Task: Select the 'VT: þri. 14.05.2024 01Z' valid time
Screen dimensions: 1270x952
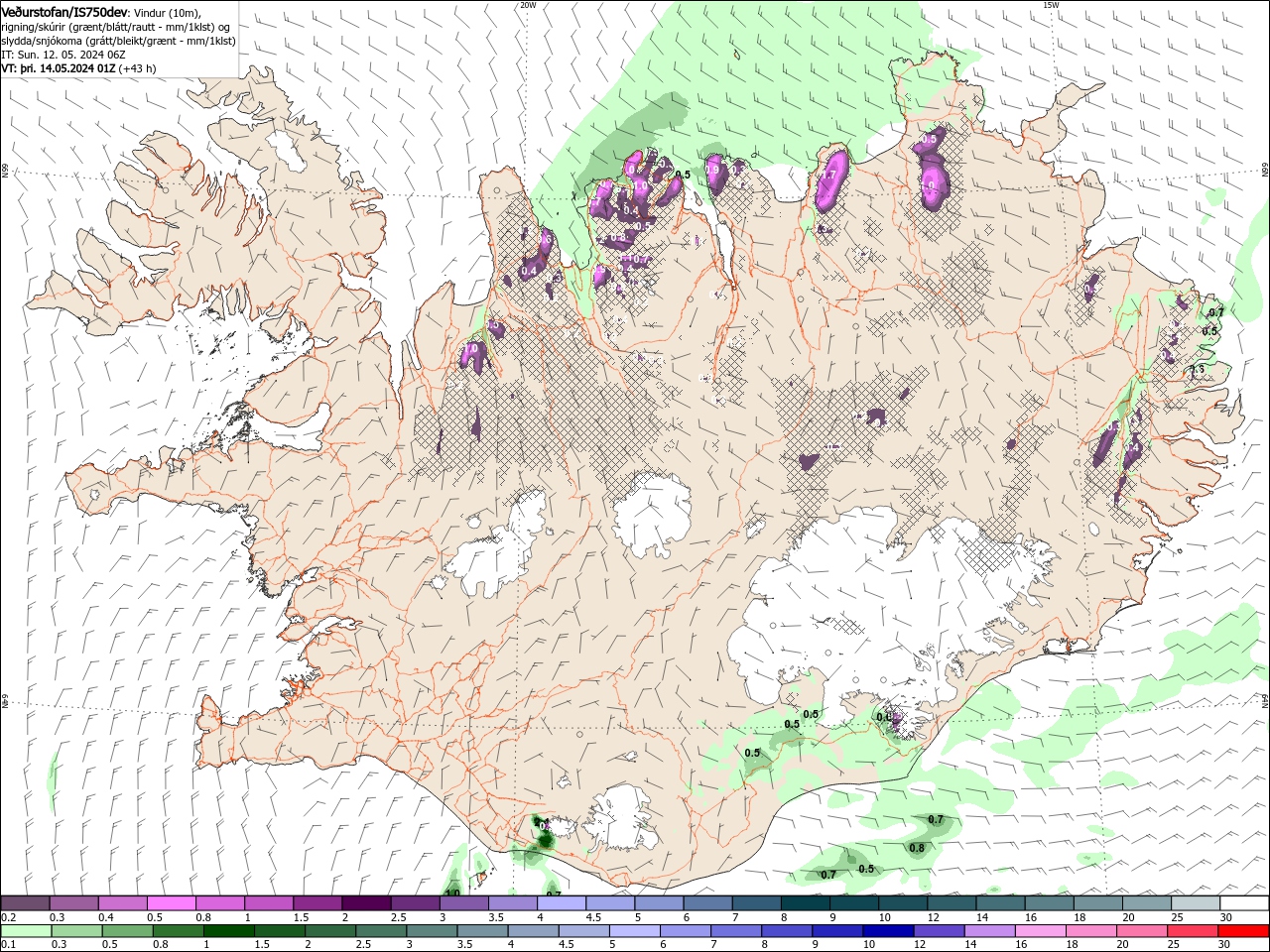Action: (x=59, y=67)
